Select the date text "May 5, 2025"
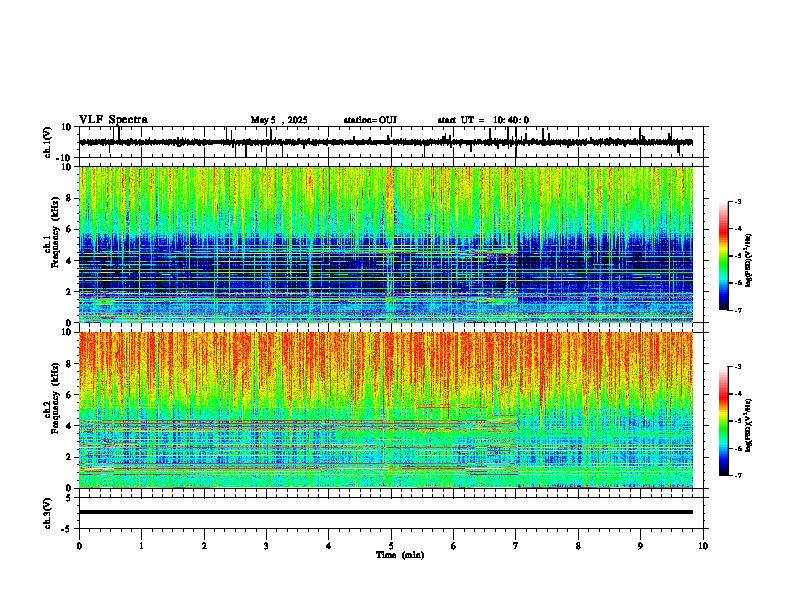The height and width of the screenshot is (612, 792). (x=279, y=120)
